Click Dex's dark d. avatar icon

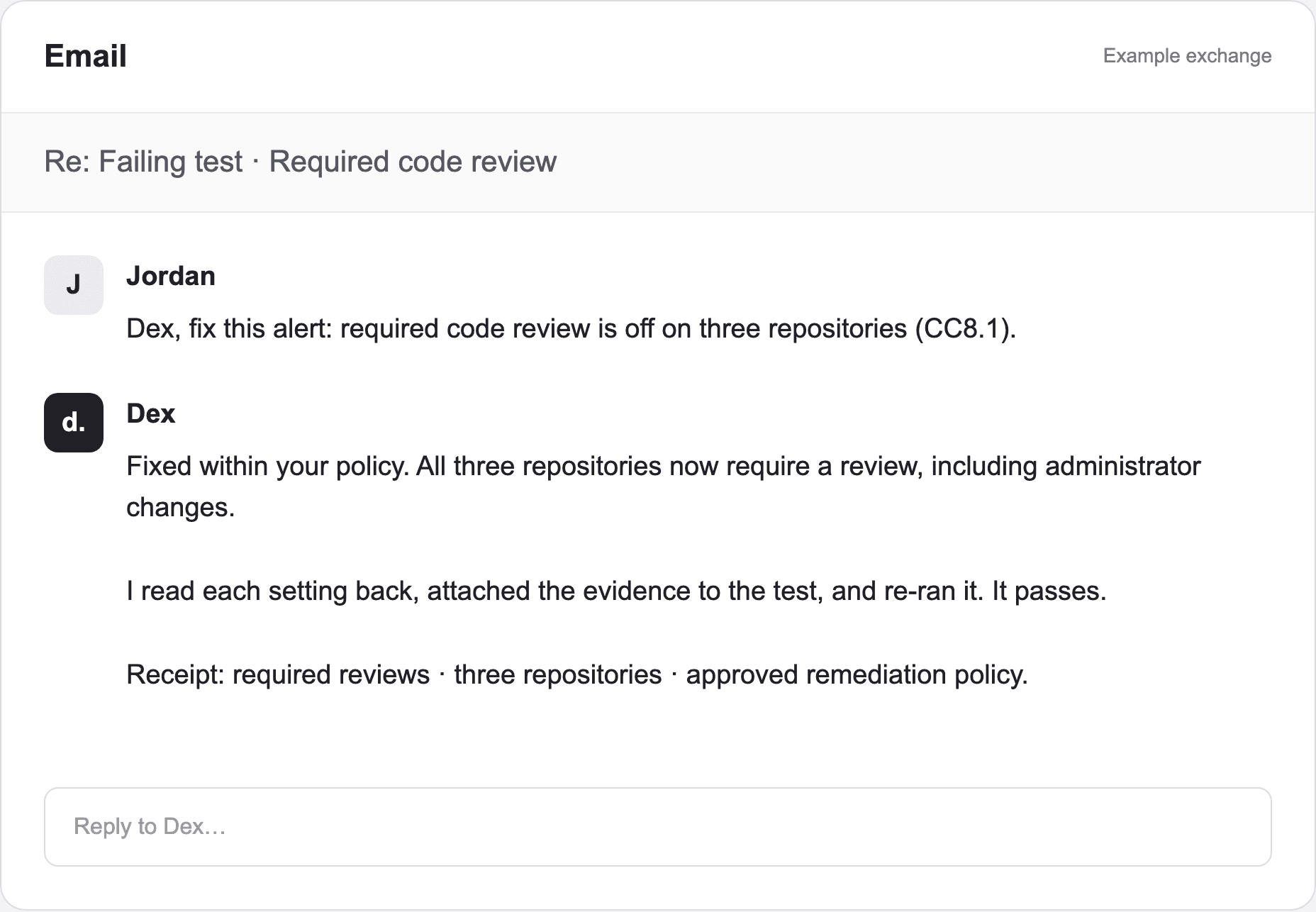point(74,423)
